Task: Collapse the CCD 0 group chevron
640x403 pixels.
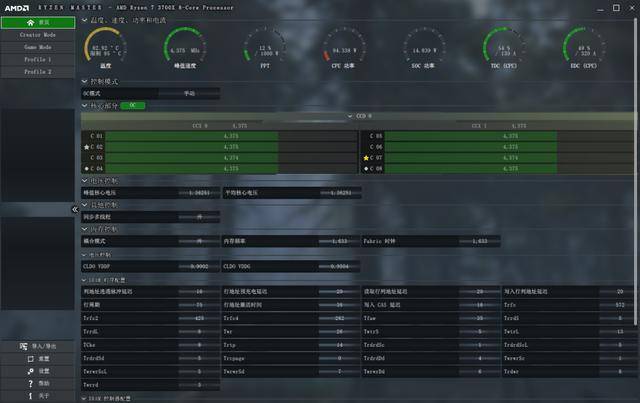Action: point(350,116)
